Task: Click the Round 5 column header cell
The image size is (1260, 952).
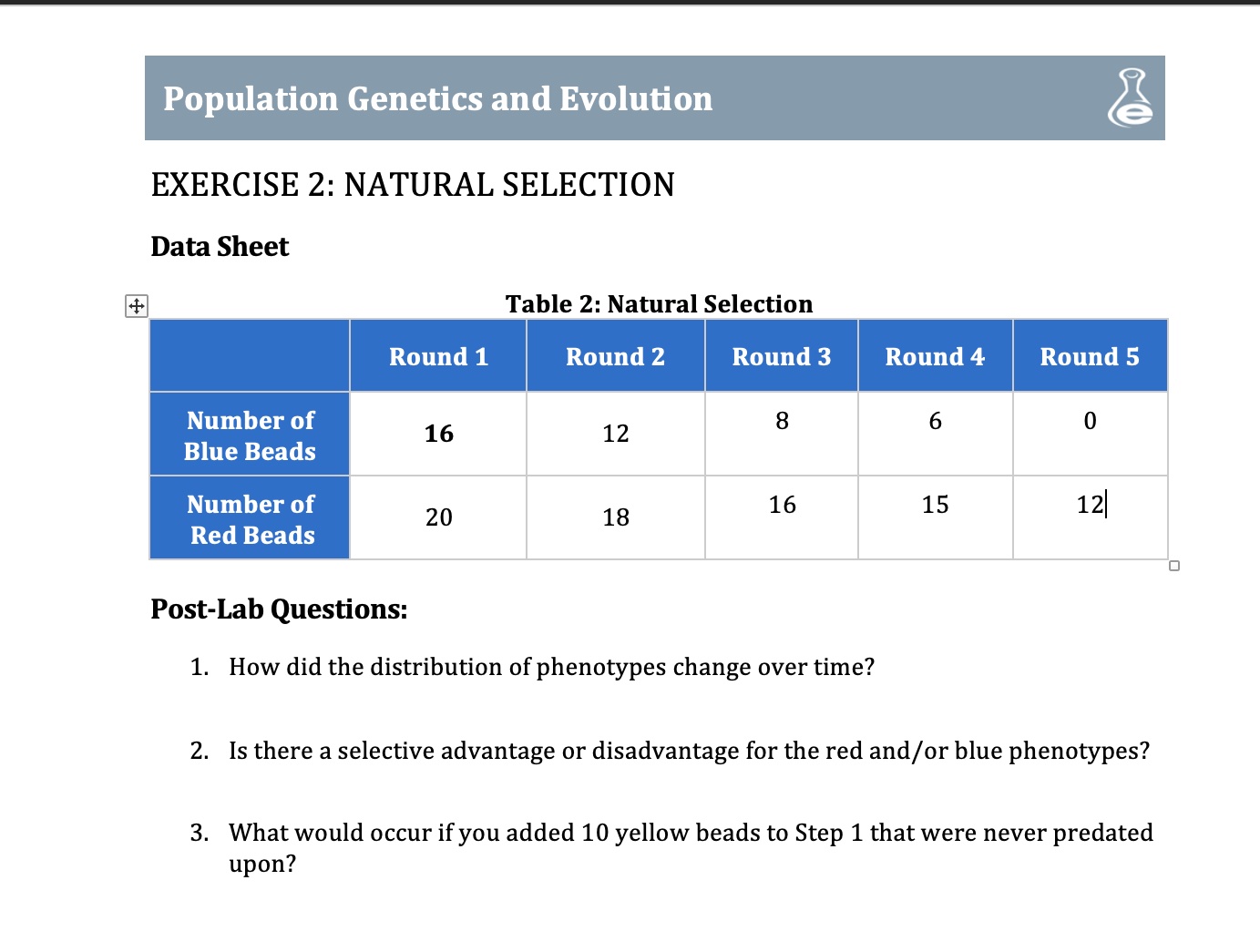Action: click(1090, 355)
